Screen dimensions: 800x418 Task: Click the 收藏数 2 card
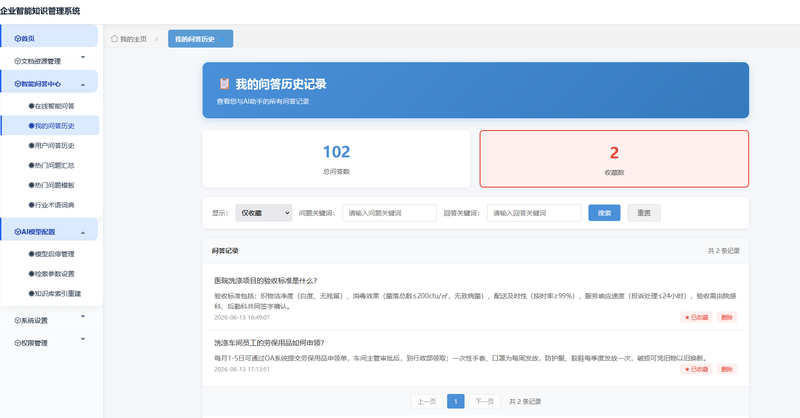pos(614,159)
